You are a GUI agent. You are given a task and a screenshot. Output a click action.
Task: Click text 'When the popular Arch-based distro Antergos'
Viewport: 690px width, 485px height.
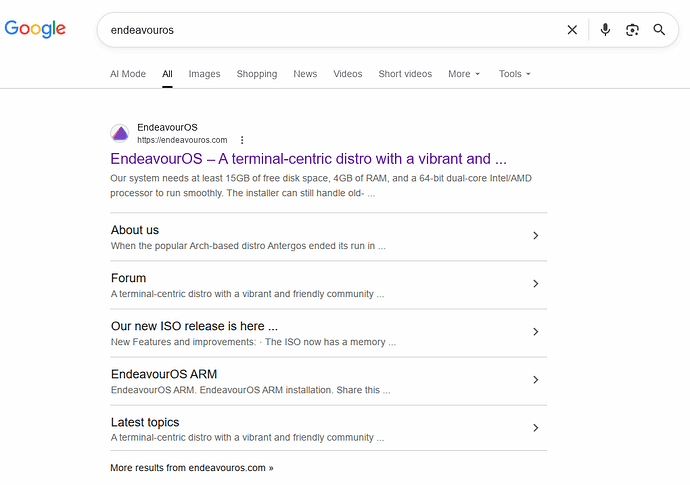coord(208,246)
